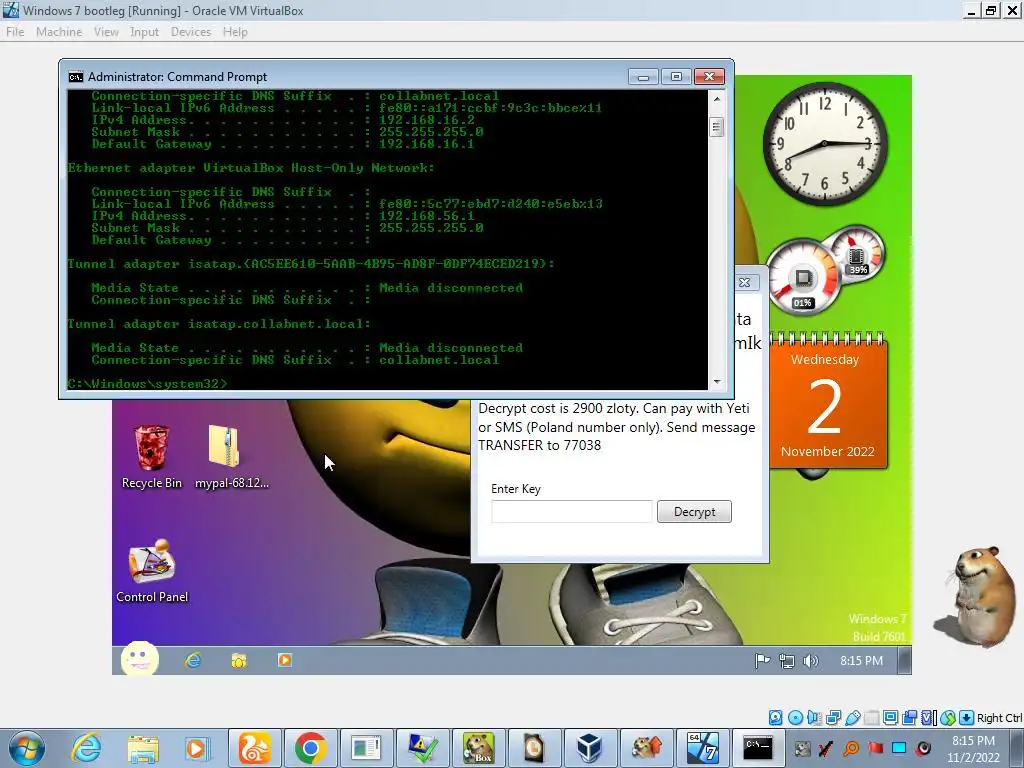Click the analog clock gadget
This screenshot has width=1024, height=768.
[x=825, y=144]
